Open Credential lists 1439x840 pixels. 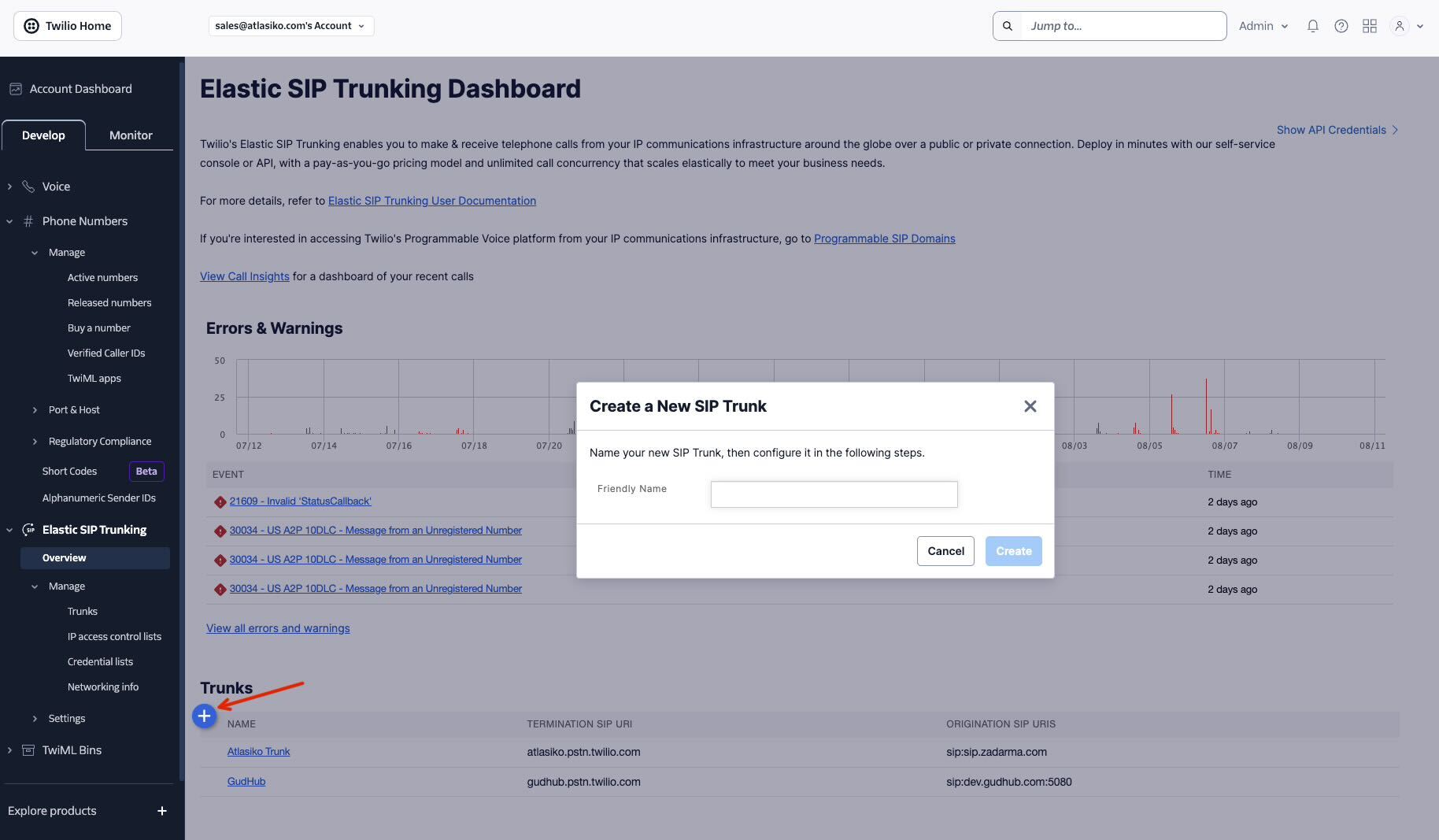(x=100, y=662)
